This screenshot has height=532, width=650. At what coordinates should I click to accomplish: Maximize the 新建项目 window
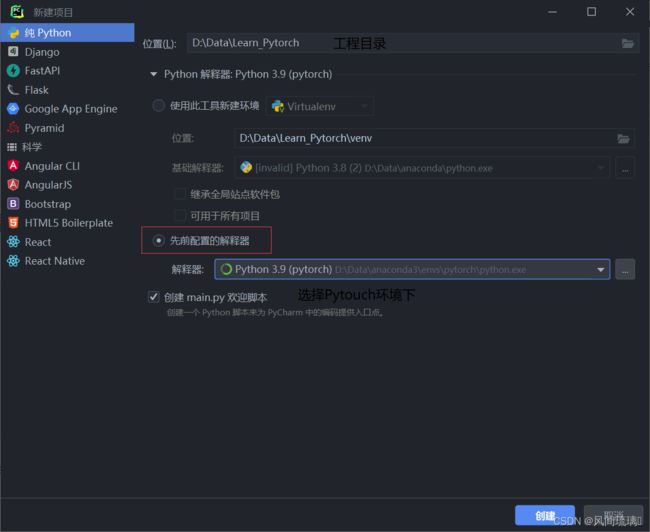(x=592, y=12)
